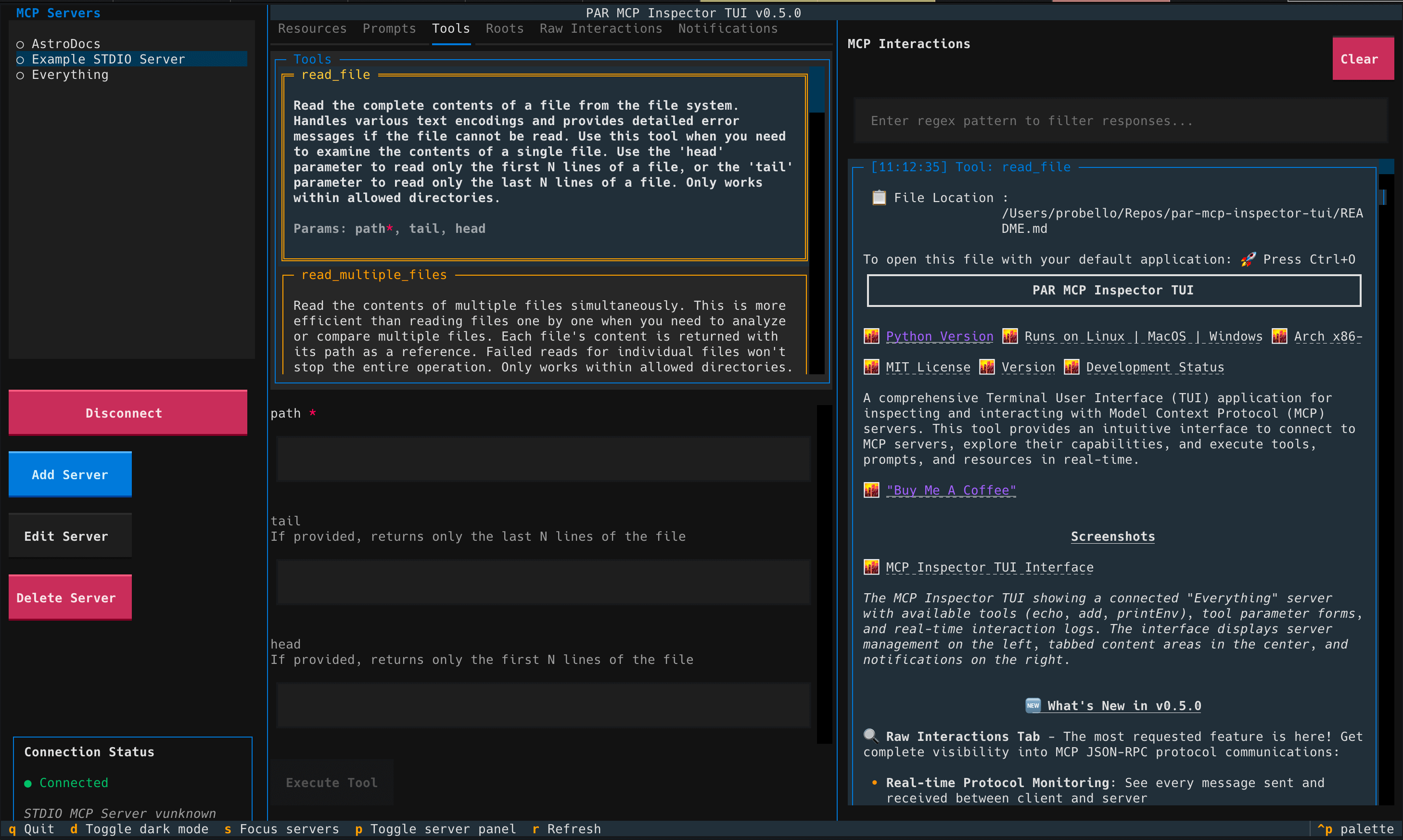
Task: Select the read_file tool card
Action: tap(545, 167)
